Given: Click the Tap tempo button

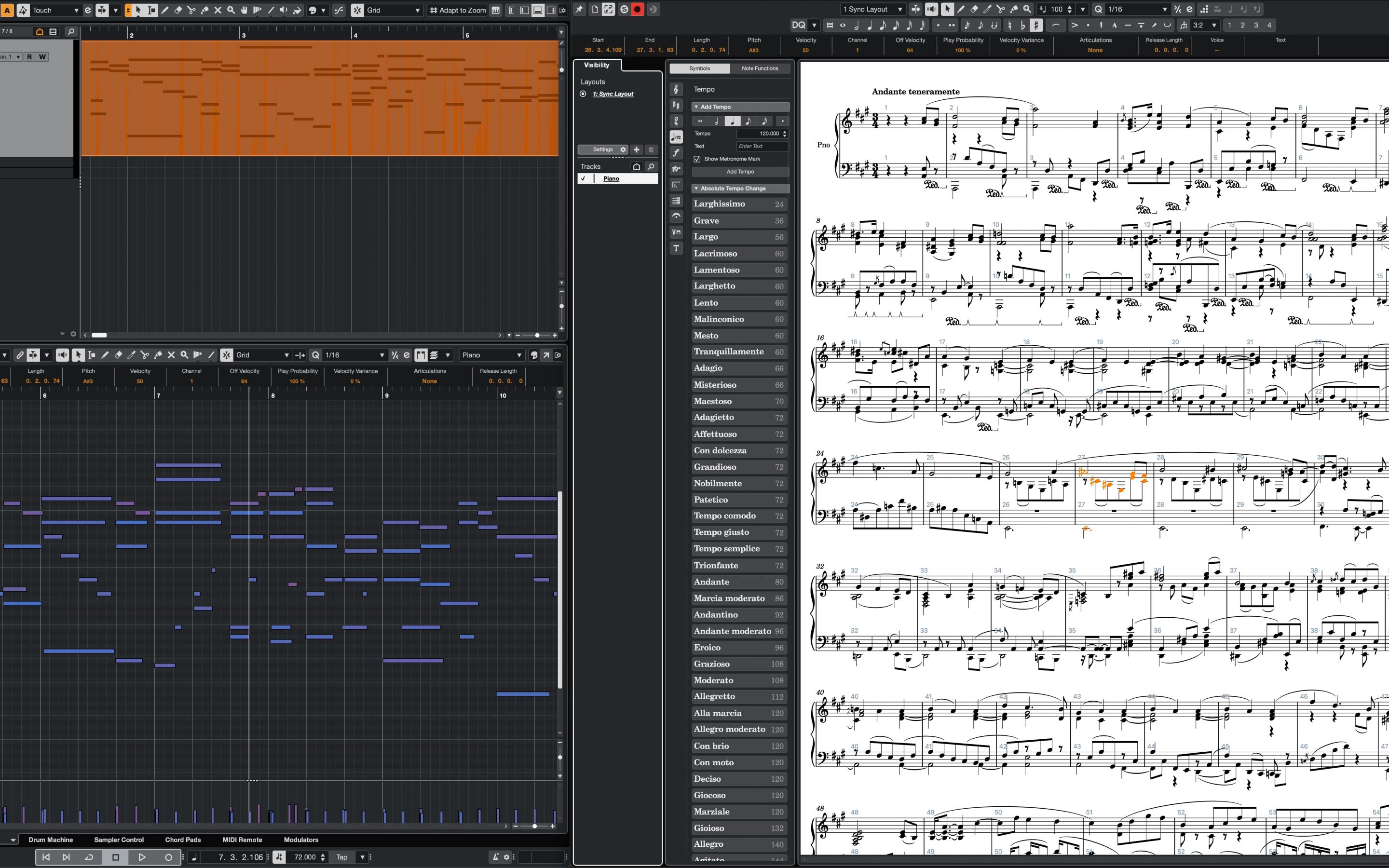Looking at the screenshot, I should tap(341, 857).
